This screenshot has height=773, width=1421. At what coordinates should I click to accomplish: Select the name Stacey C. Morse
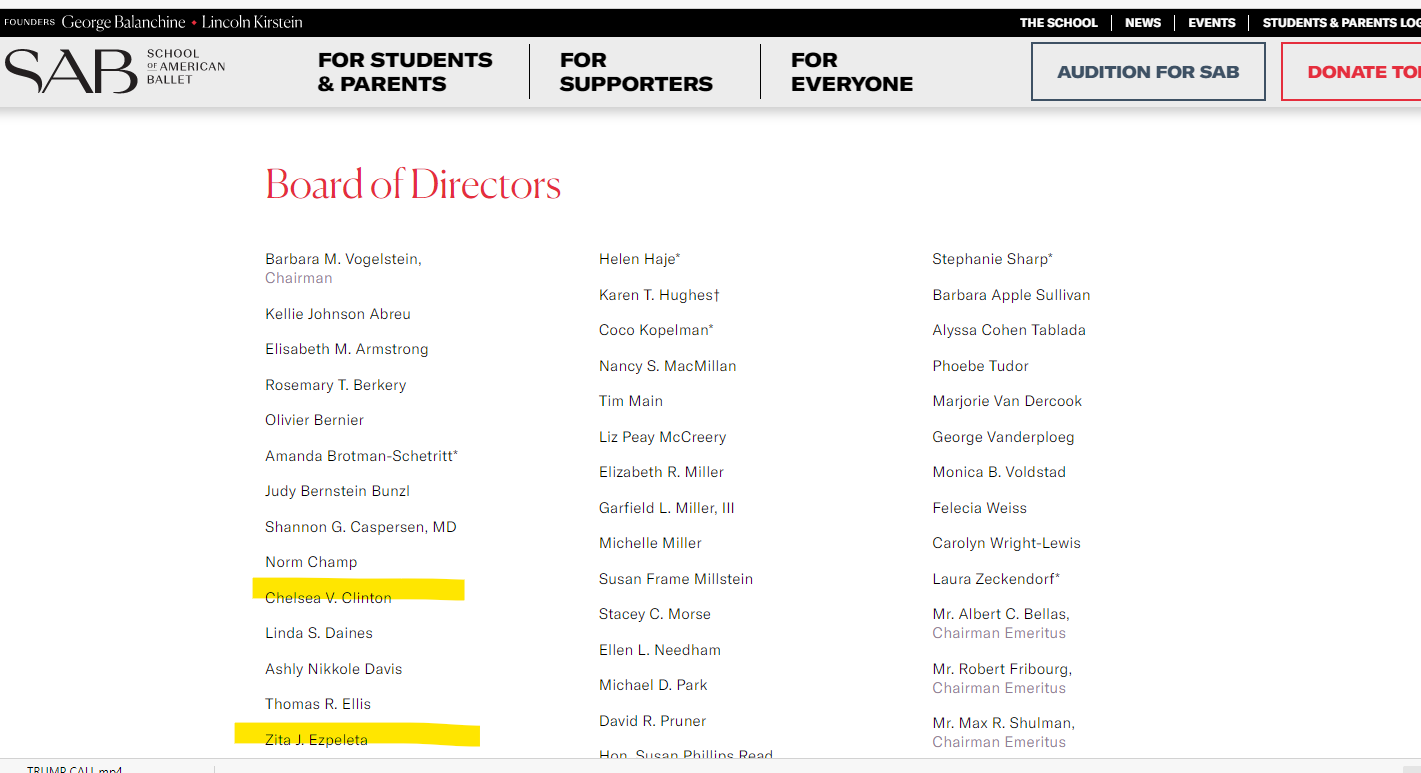(655, 614)
